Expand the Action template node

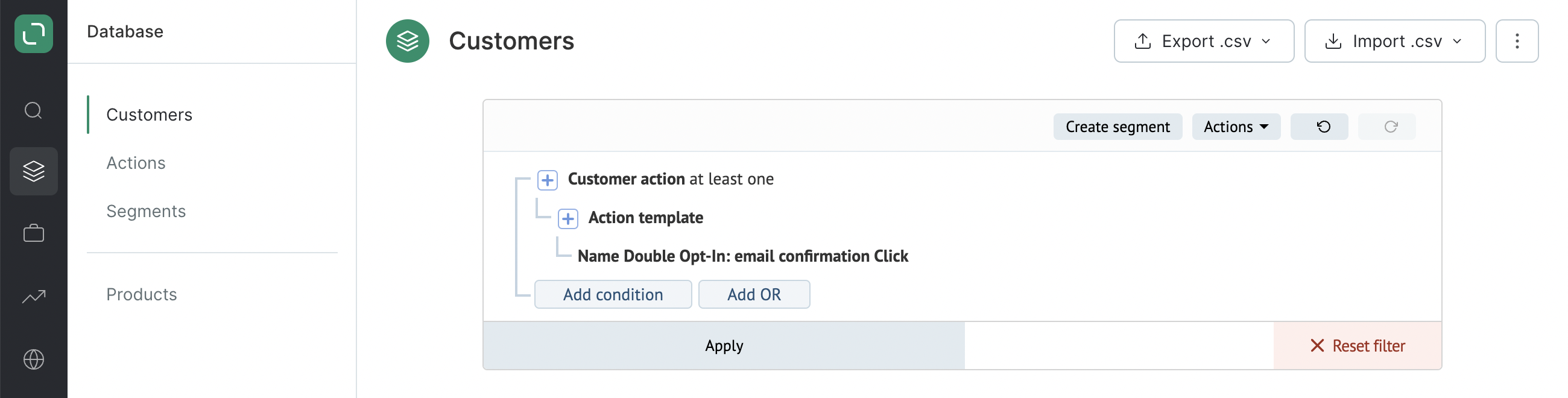(x=567, y=218)
